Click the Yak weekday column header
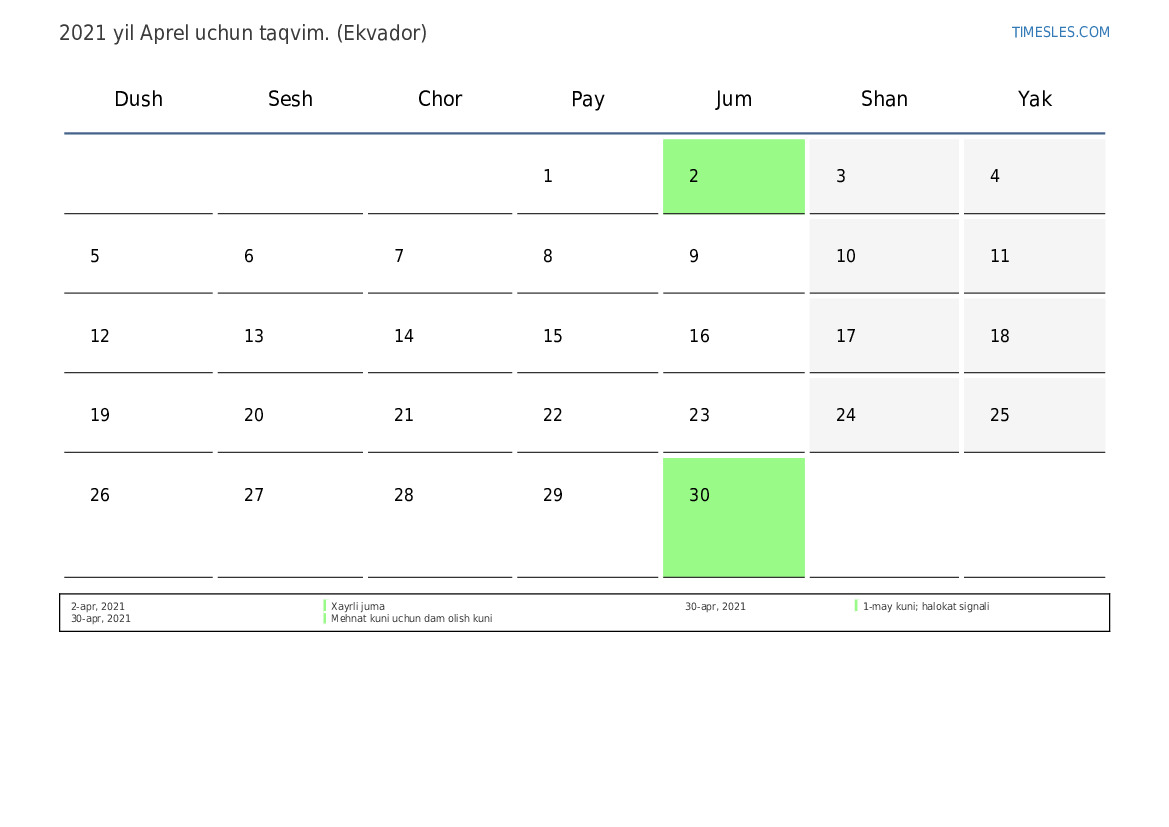 pos(1034,99)
